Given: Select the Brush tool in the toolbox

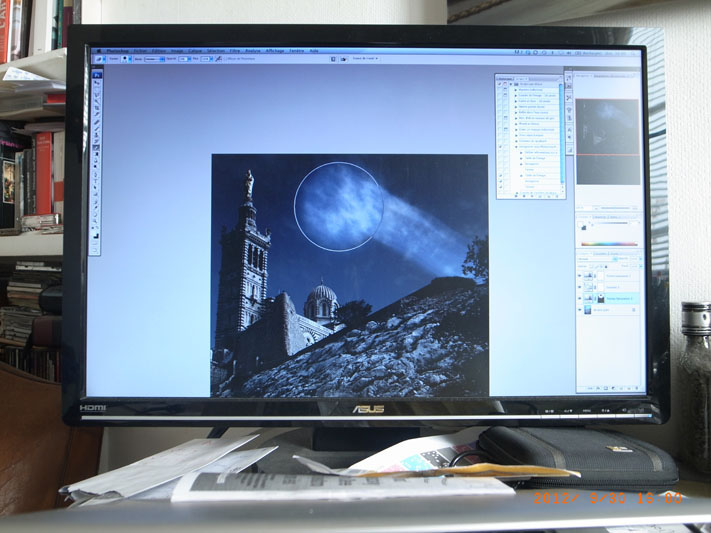Looking at the screenshot, I should click(97, 129).
